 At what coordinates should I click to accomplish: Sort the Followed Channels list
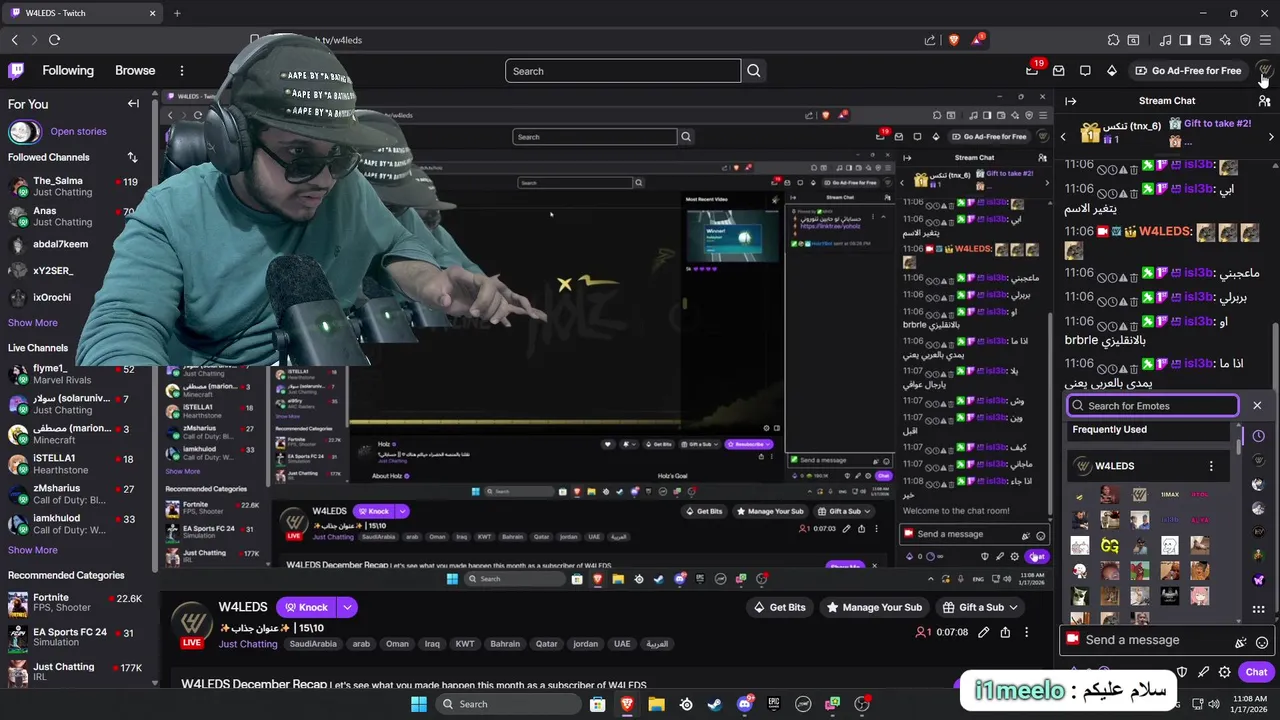[132, 157]
